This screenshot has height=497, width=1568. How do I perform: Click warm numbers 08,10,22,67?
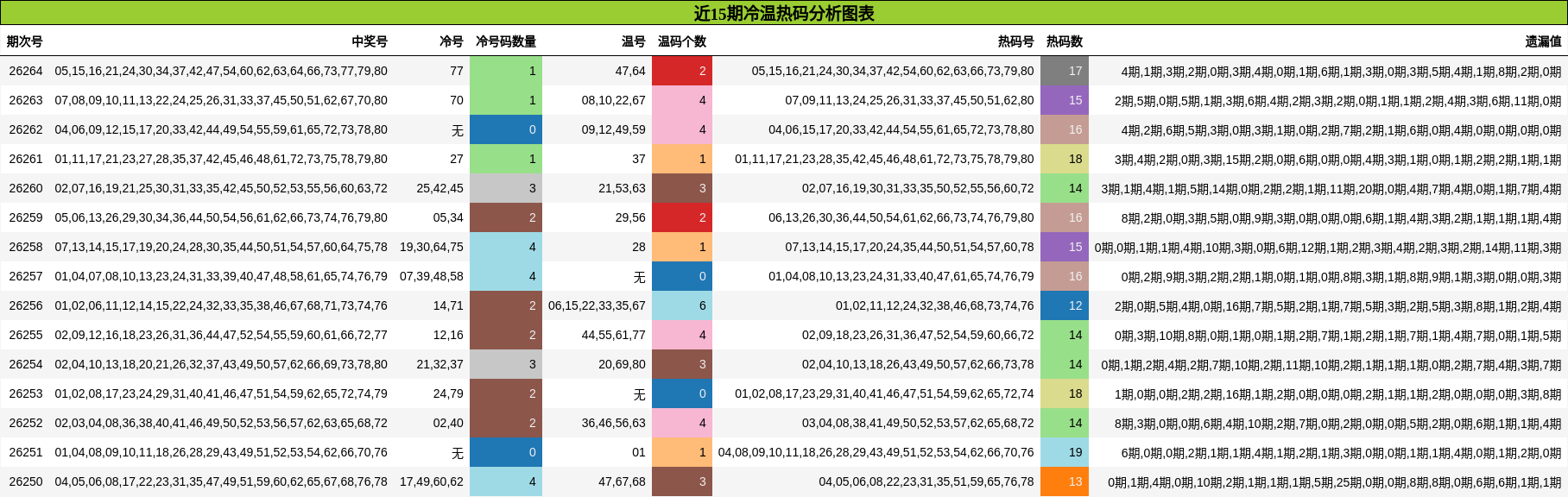click(x=614, y=100)
